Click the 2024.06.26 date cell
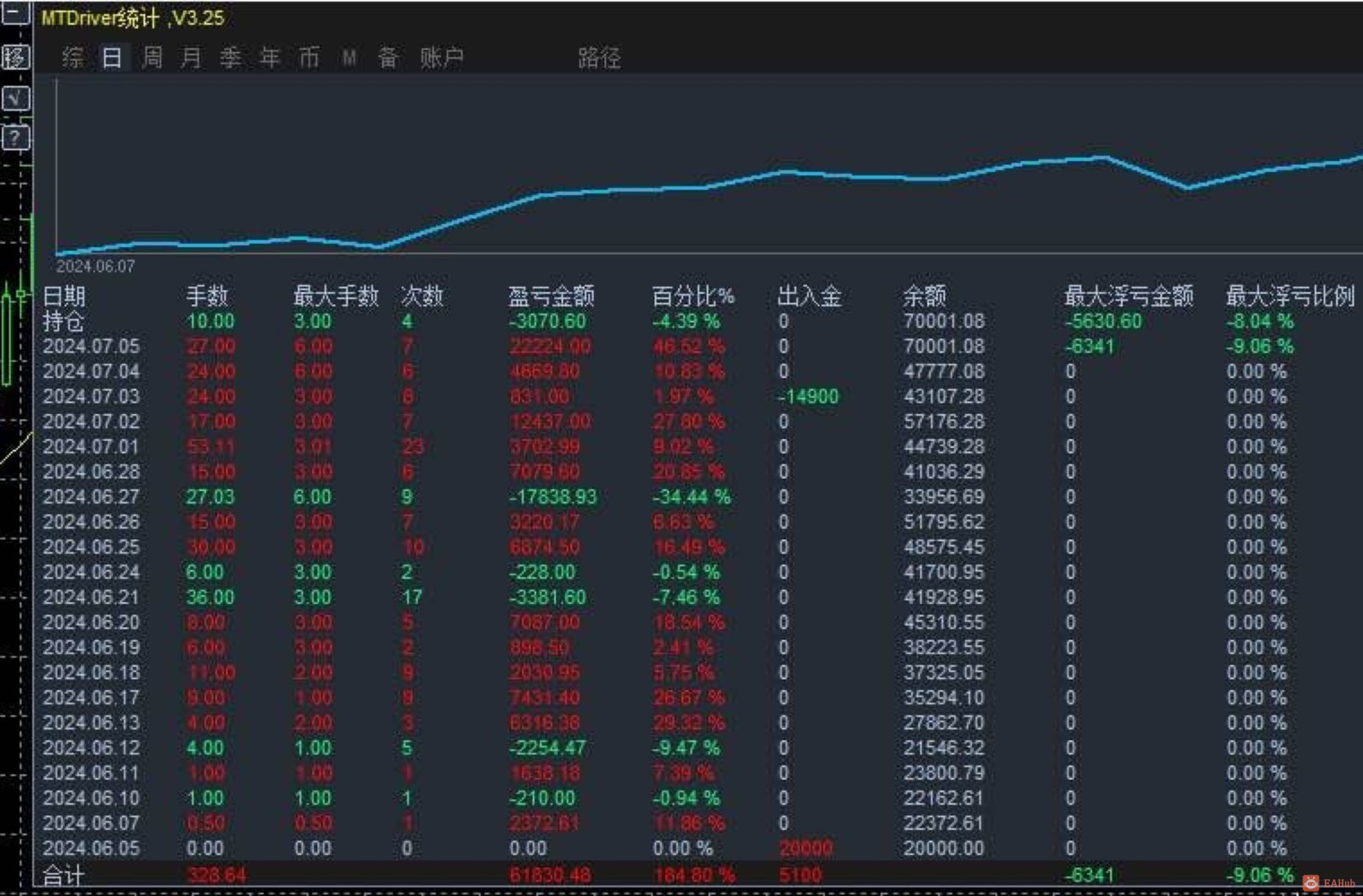This screenshot has width=1363, height=896. pos(91,522)
